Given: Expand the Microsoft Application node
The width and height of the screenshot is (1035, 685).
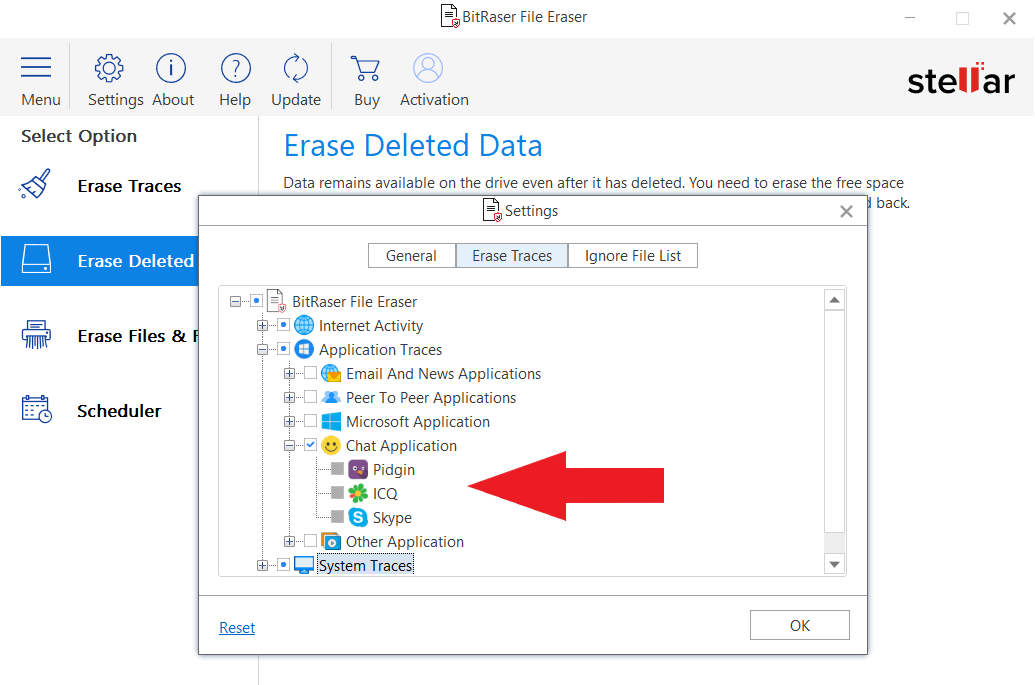Looking at the screenshot, I should 289,421.
